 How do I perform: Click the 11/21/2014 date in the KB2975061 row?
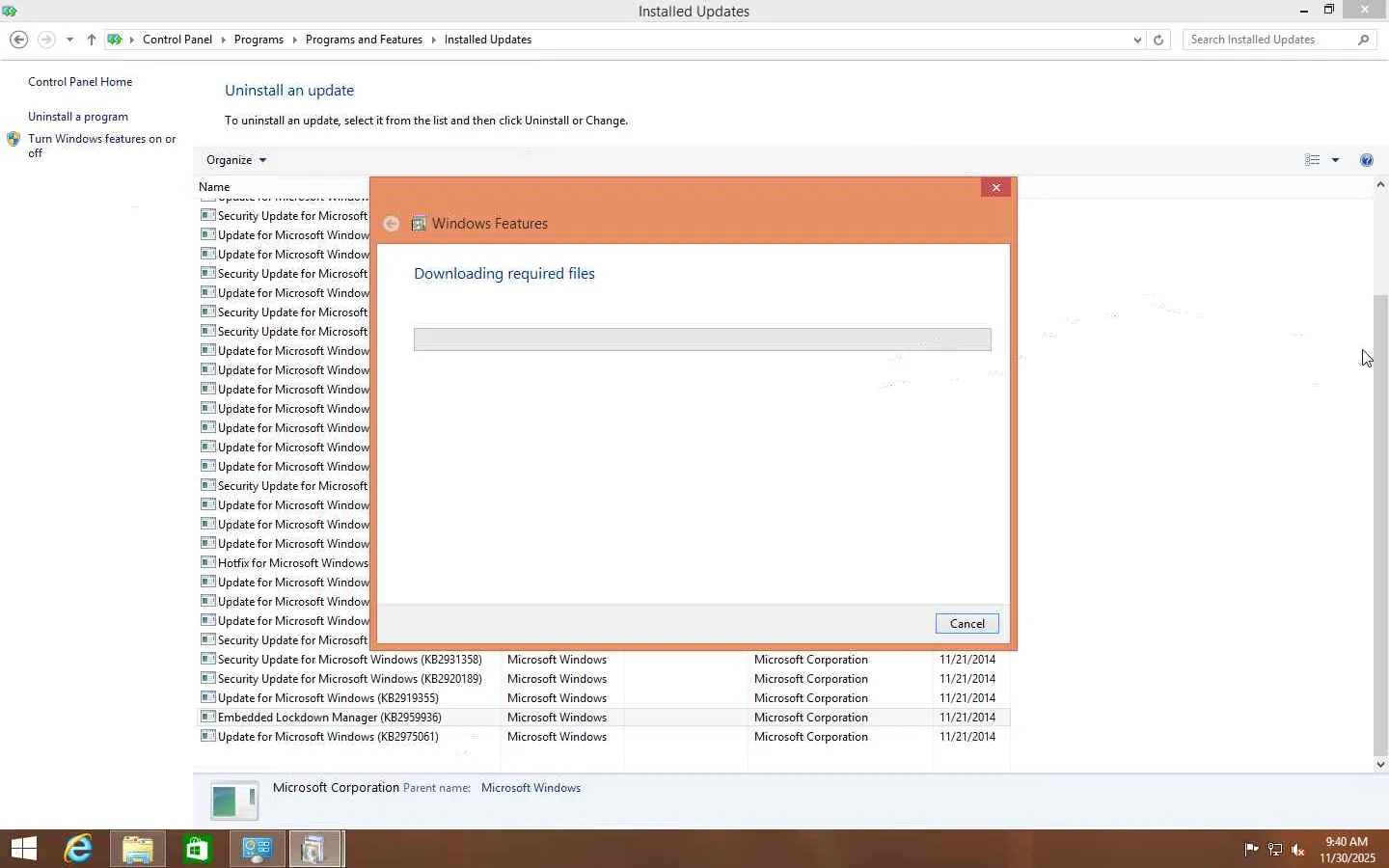(967, 737)
